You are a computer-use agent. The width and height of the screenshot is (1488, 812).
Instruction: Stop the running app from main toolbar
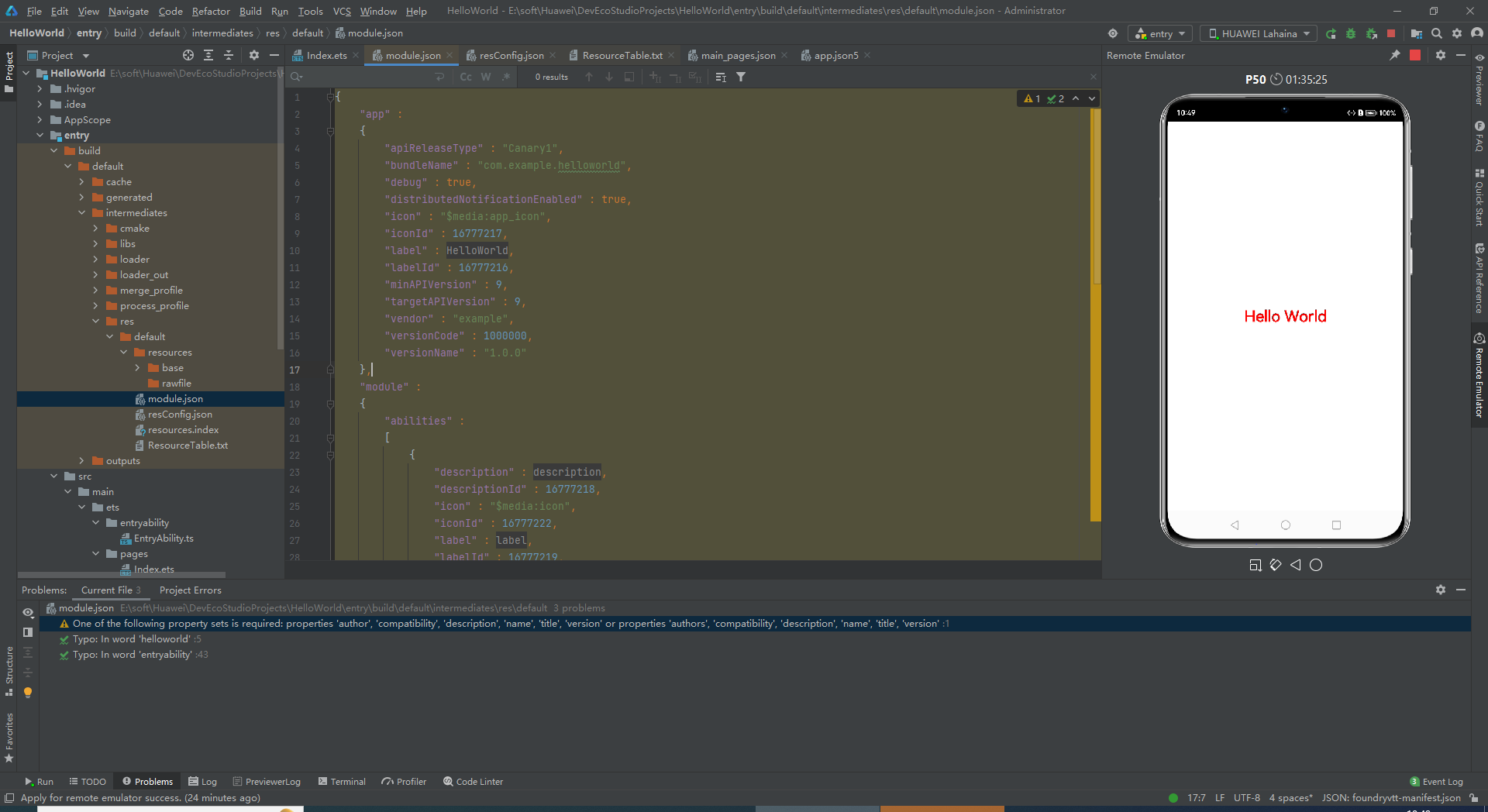1391,33
